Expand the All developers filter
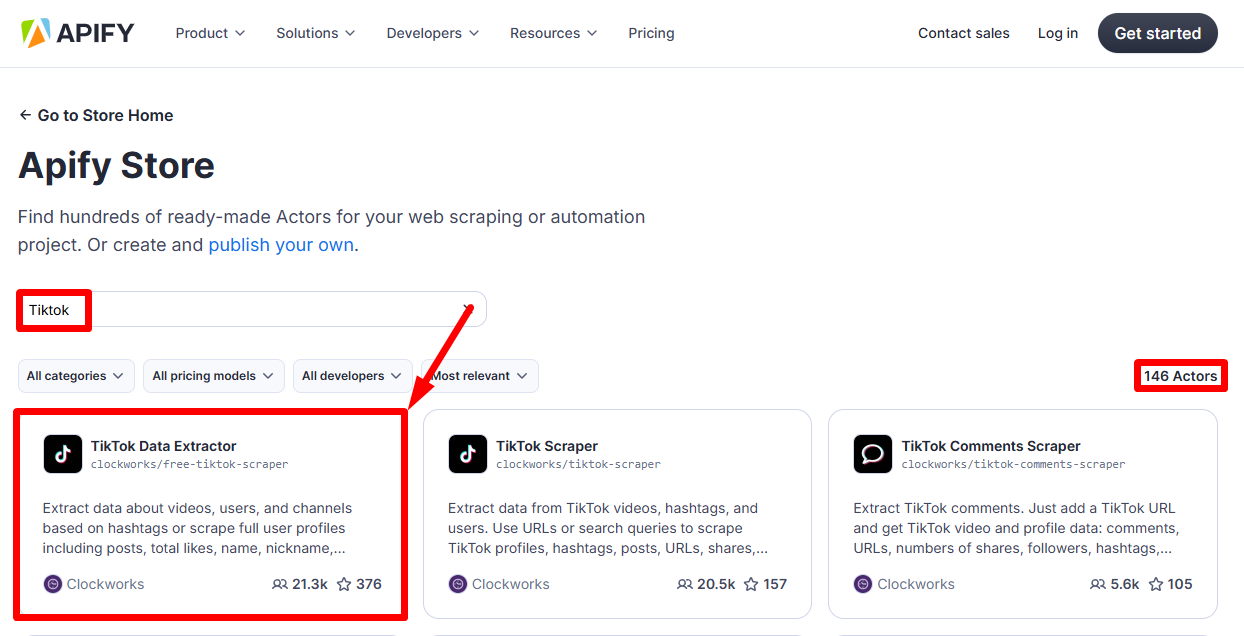The height and width of the screenshot is (636, 1244). tap(353, 376)
